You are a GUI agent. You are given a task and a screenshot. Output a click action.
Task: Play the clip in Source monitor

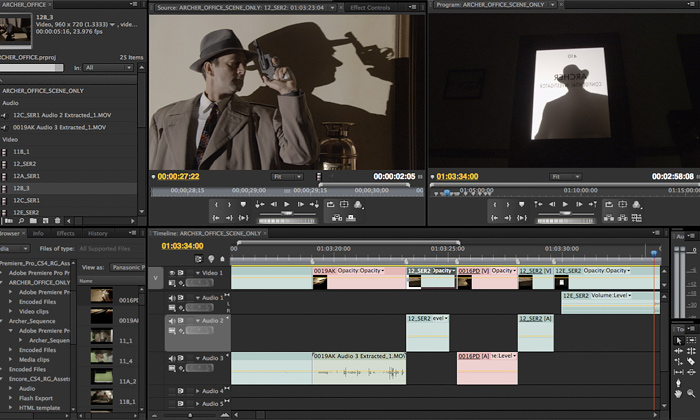(x=287, y=204)
